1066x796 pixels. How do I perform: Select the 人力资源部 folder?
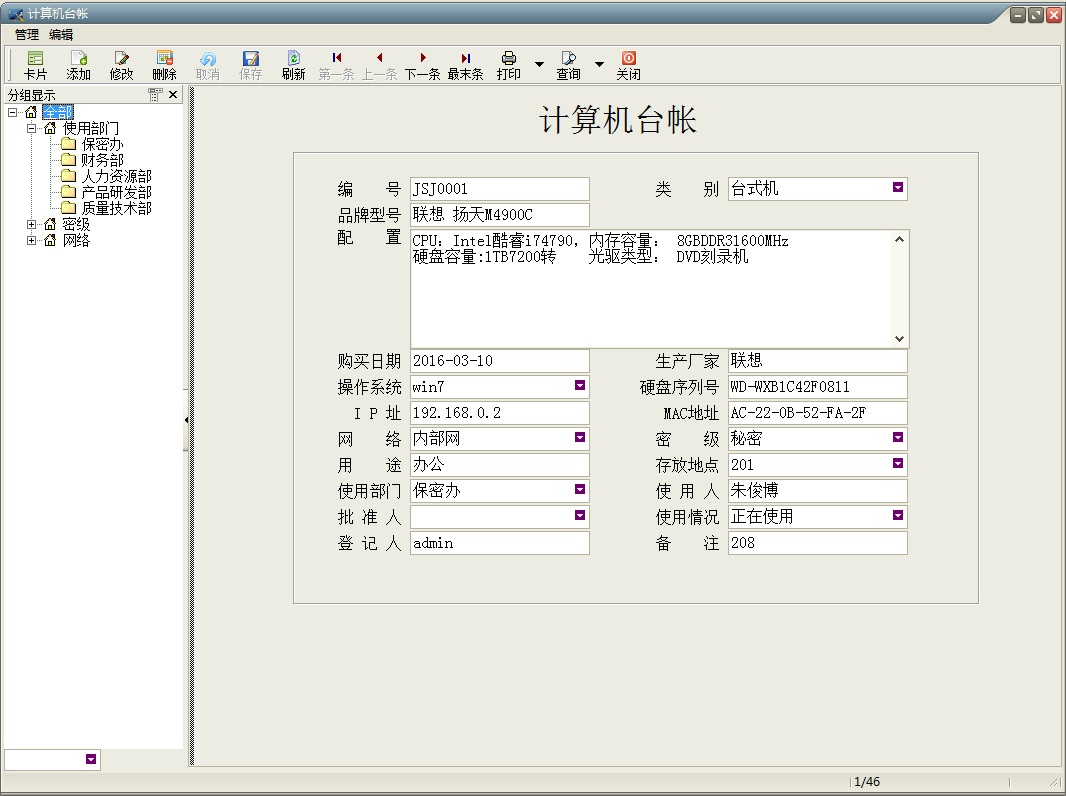point(116,176)
